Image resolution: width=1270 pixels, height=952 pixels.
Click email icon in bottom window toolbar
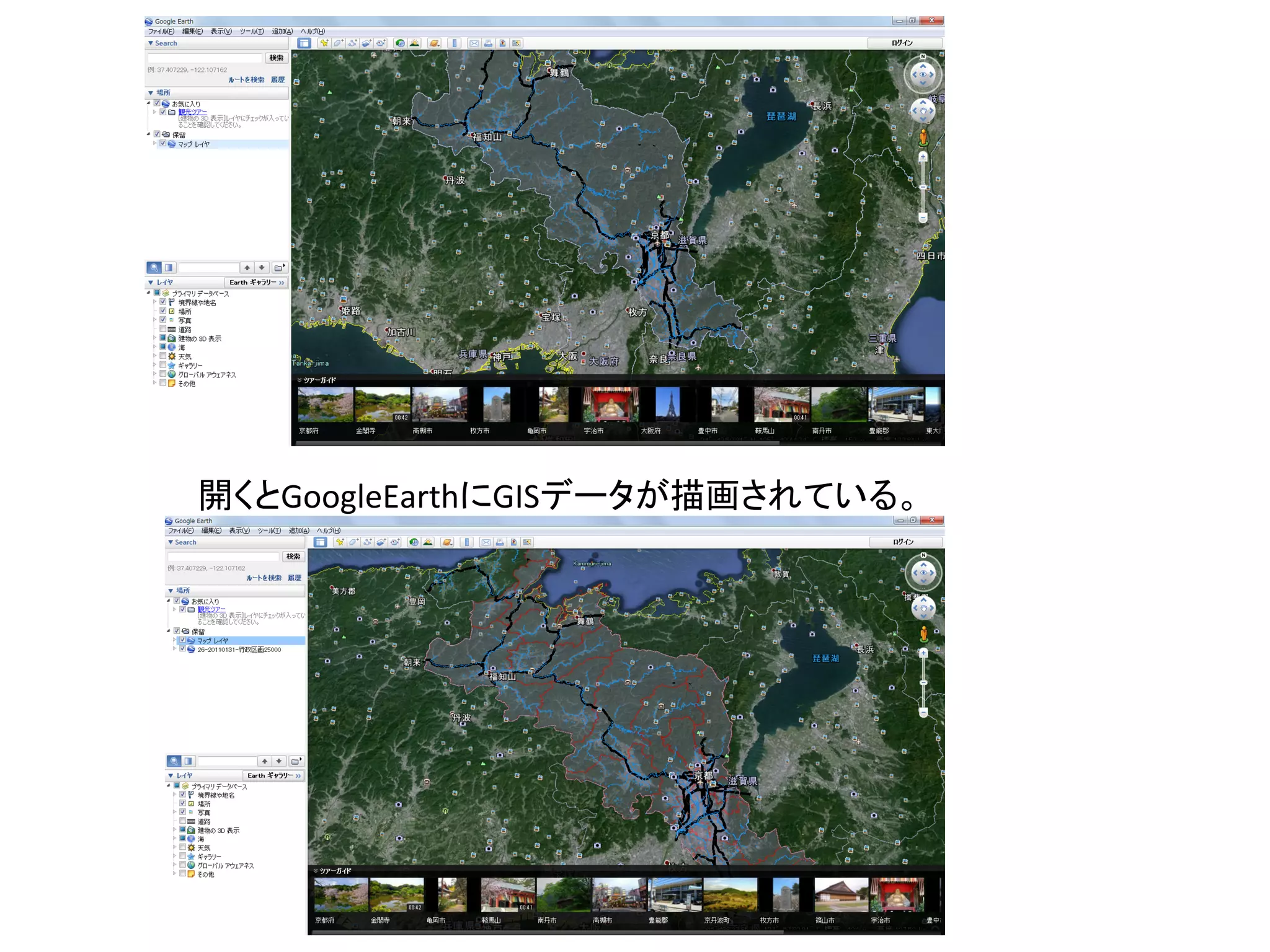[x=486, y=542]
